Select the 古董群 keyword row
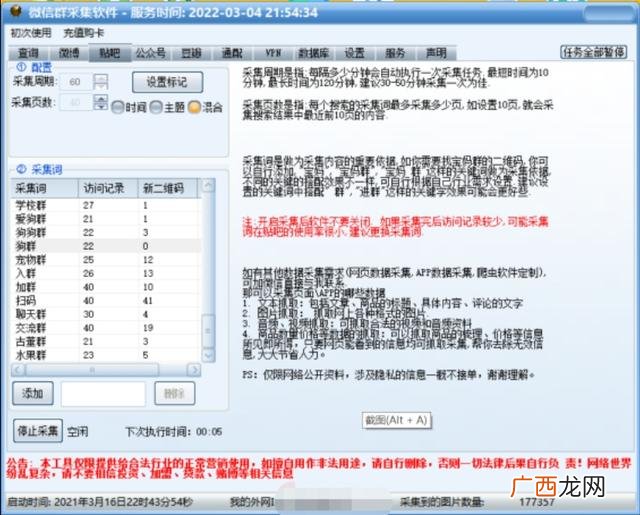Image resolution: width=640 pixels, height=515 pixels. pos(106,342)
